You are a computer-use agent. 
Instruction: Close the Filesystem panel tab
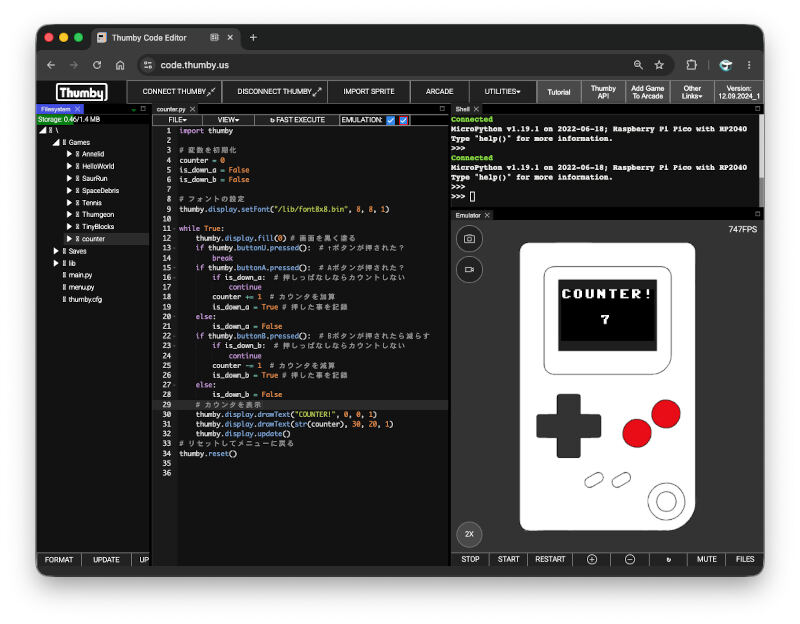(78, 109)
